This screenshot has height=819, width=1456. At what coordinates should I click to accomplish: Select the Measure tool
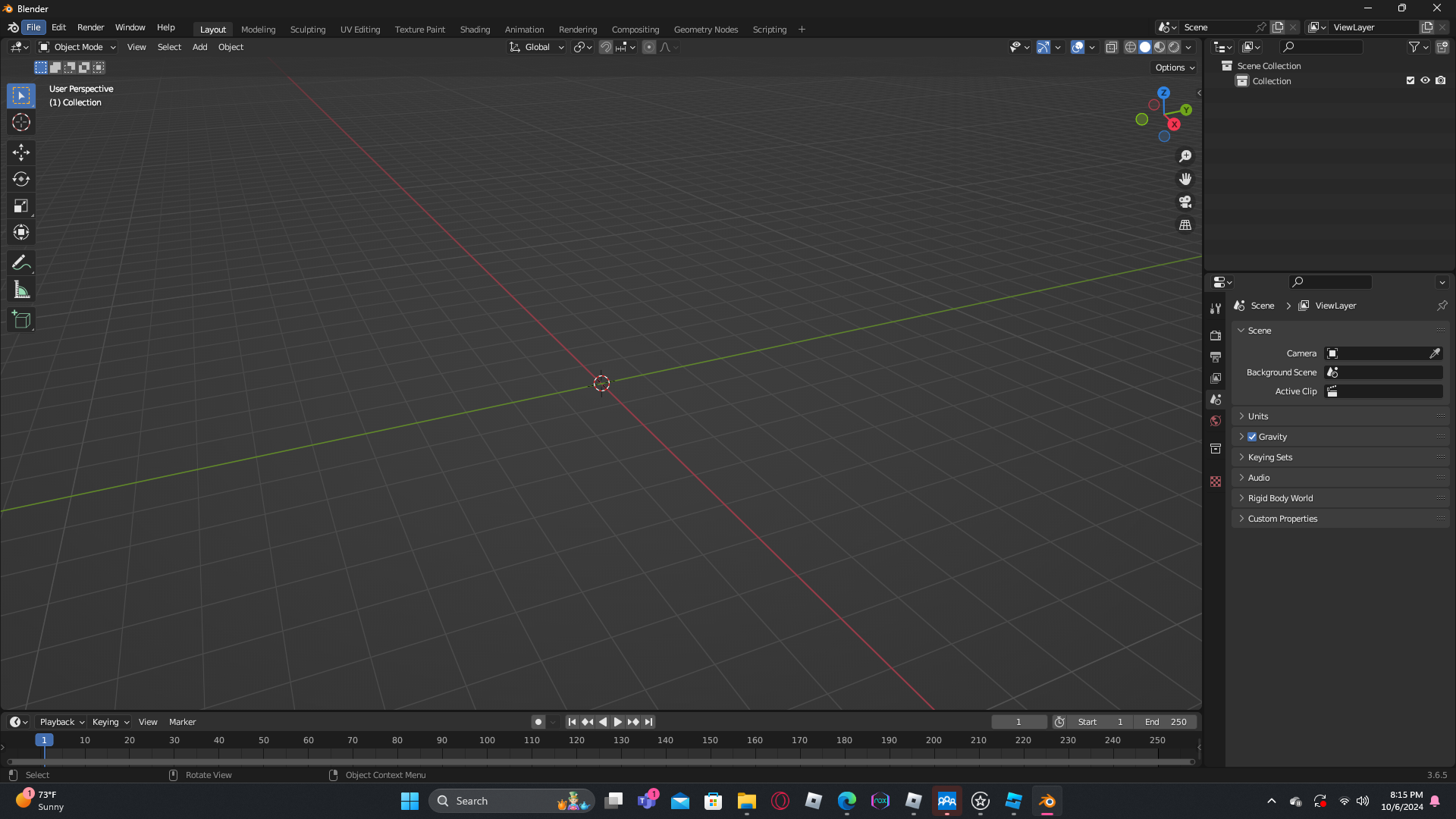point(21,290)
